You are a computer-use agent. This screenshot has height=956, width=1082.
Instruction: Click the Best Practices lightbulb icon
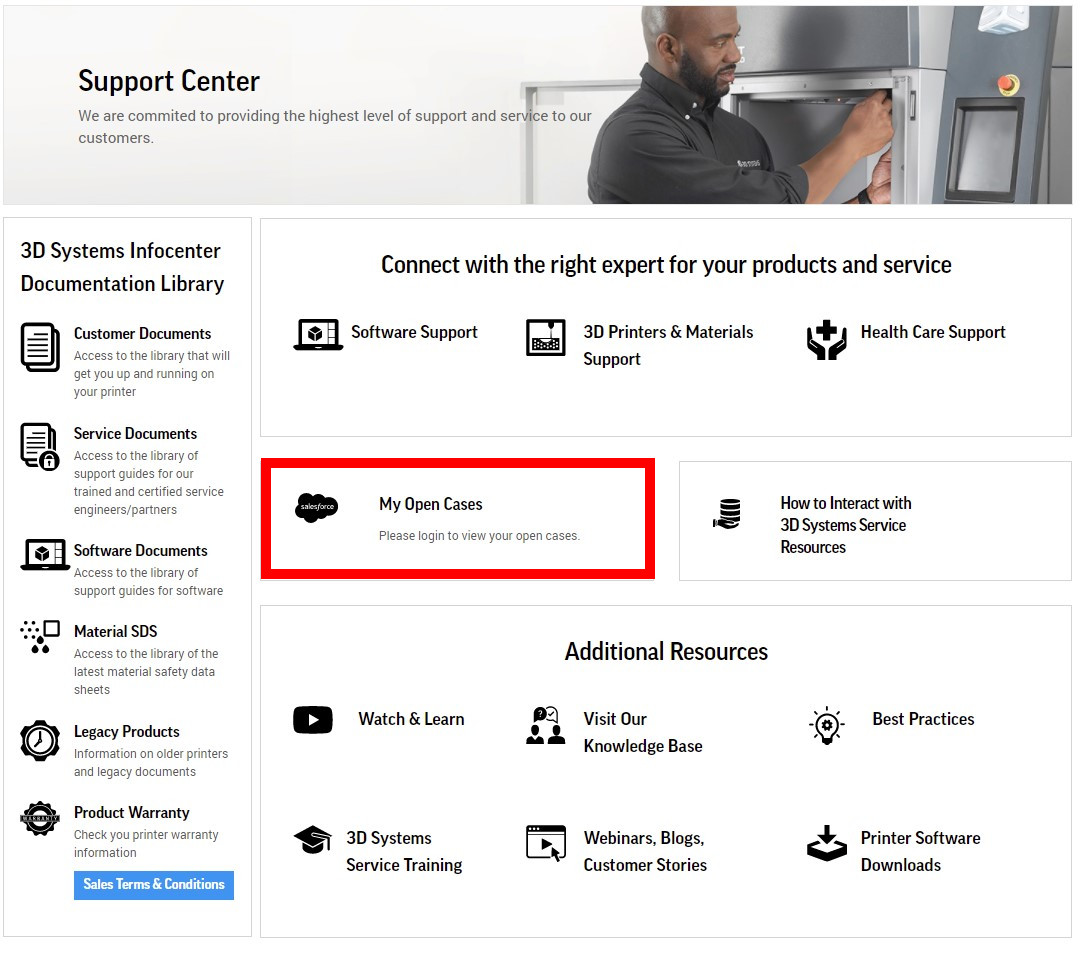tap(826, 725)
